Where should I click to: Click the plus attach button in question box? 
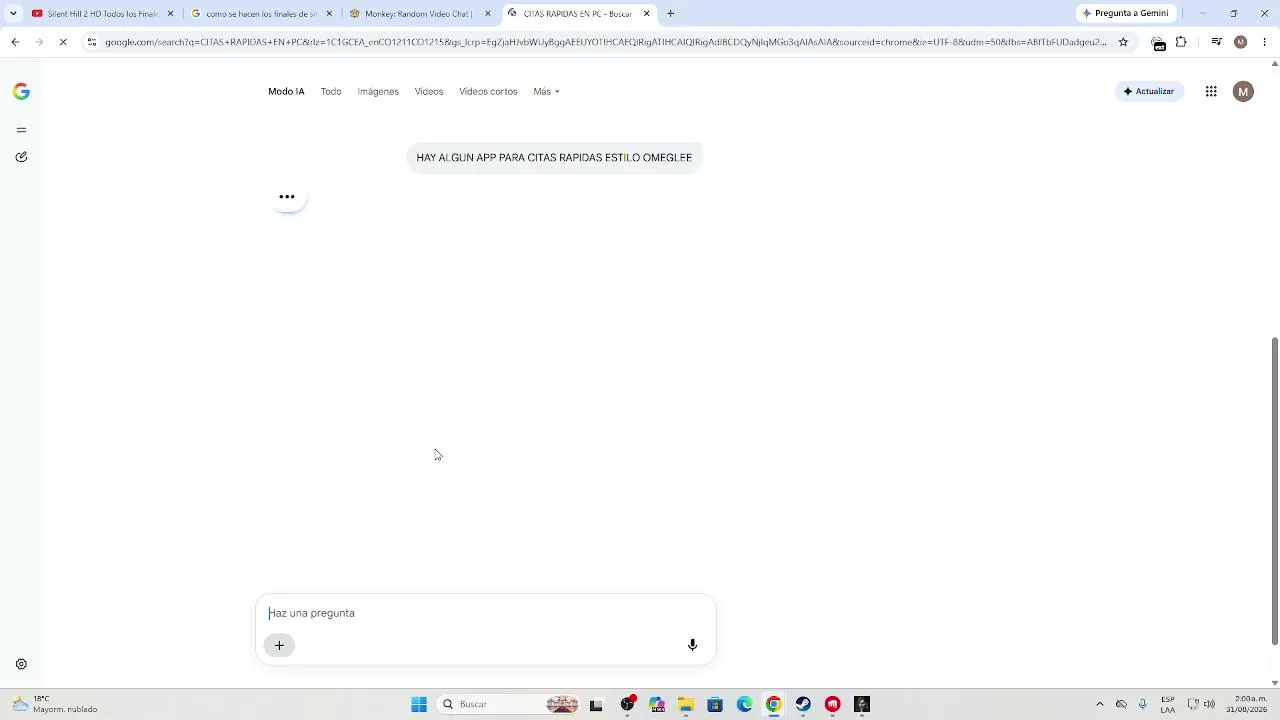[280, 645]
